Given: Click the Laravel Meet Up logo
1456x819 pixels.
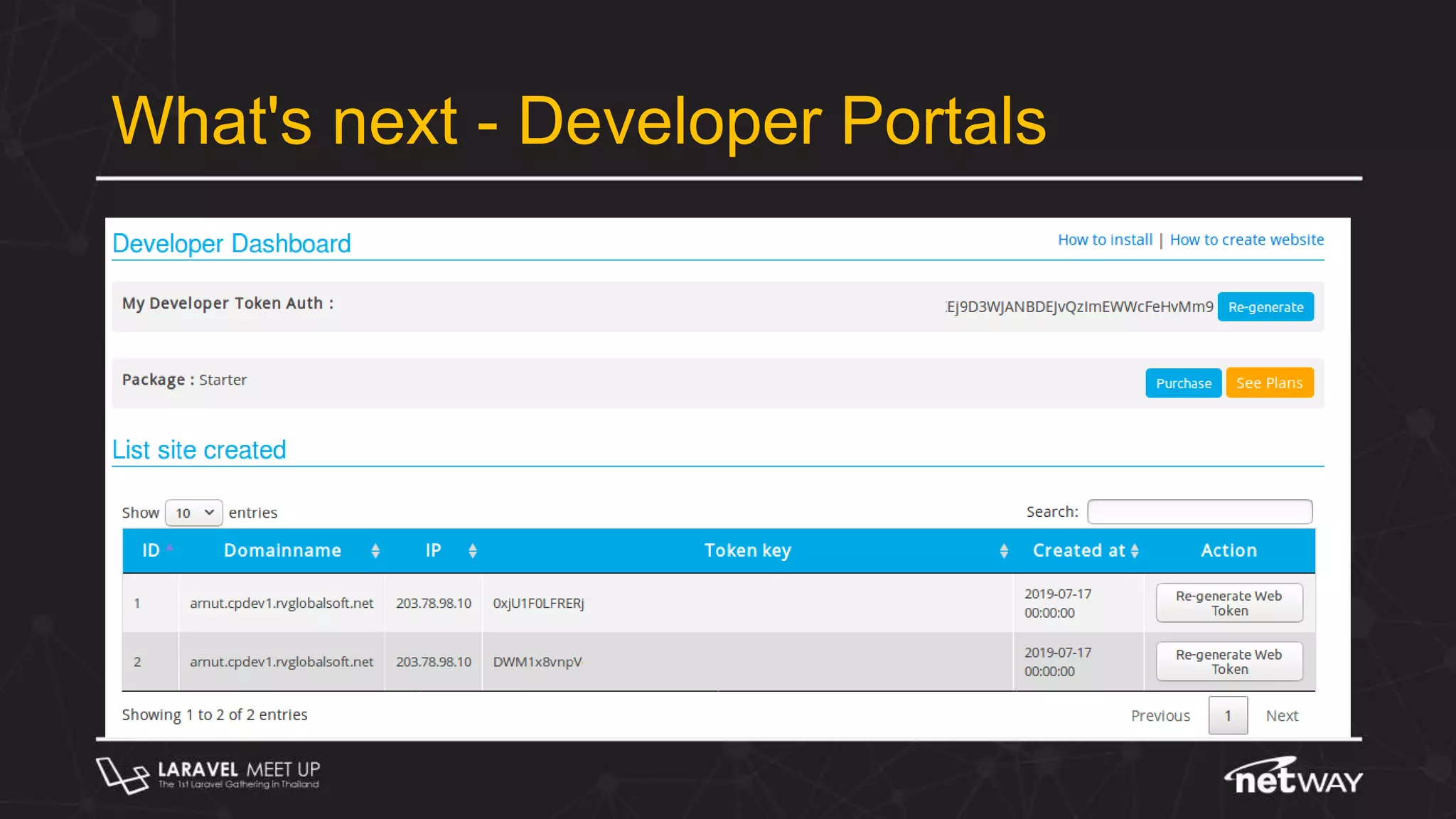Looking at the screenshot, I should tap(208, 776).
